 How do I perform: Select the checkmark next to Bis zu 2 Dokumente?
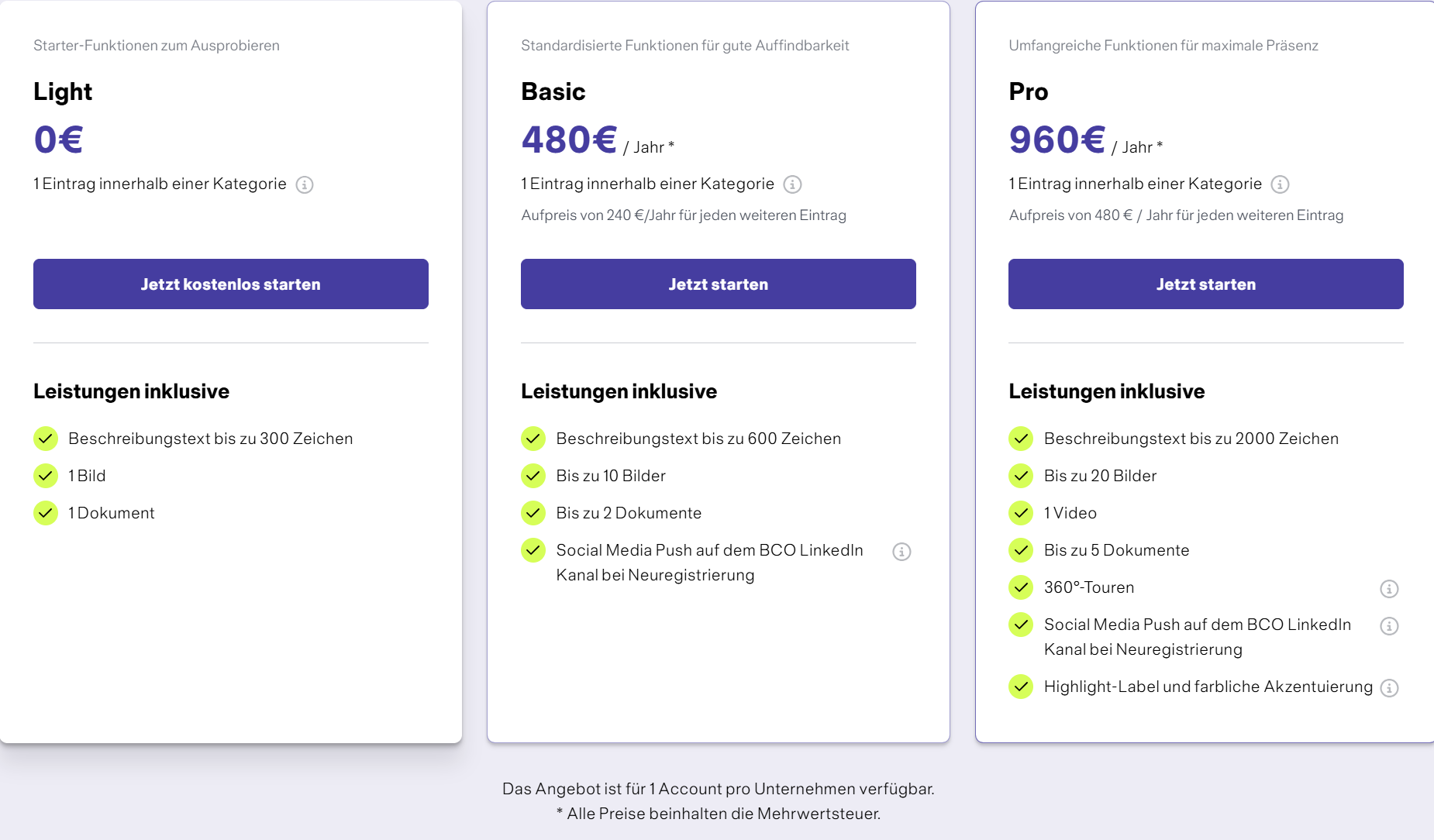(x=533, y=513)
